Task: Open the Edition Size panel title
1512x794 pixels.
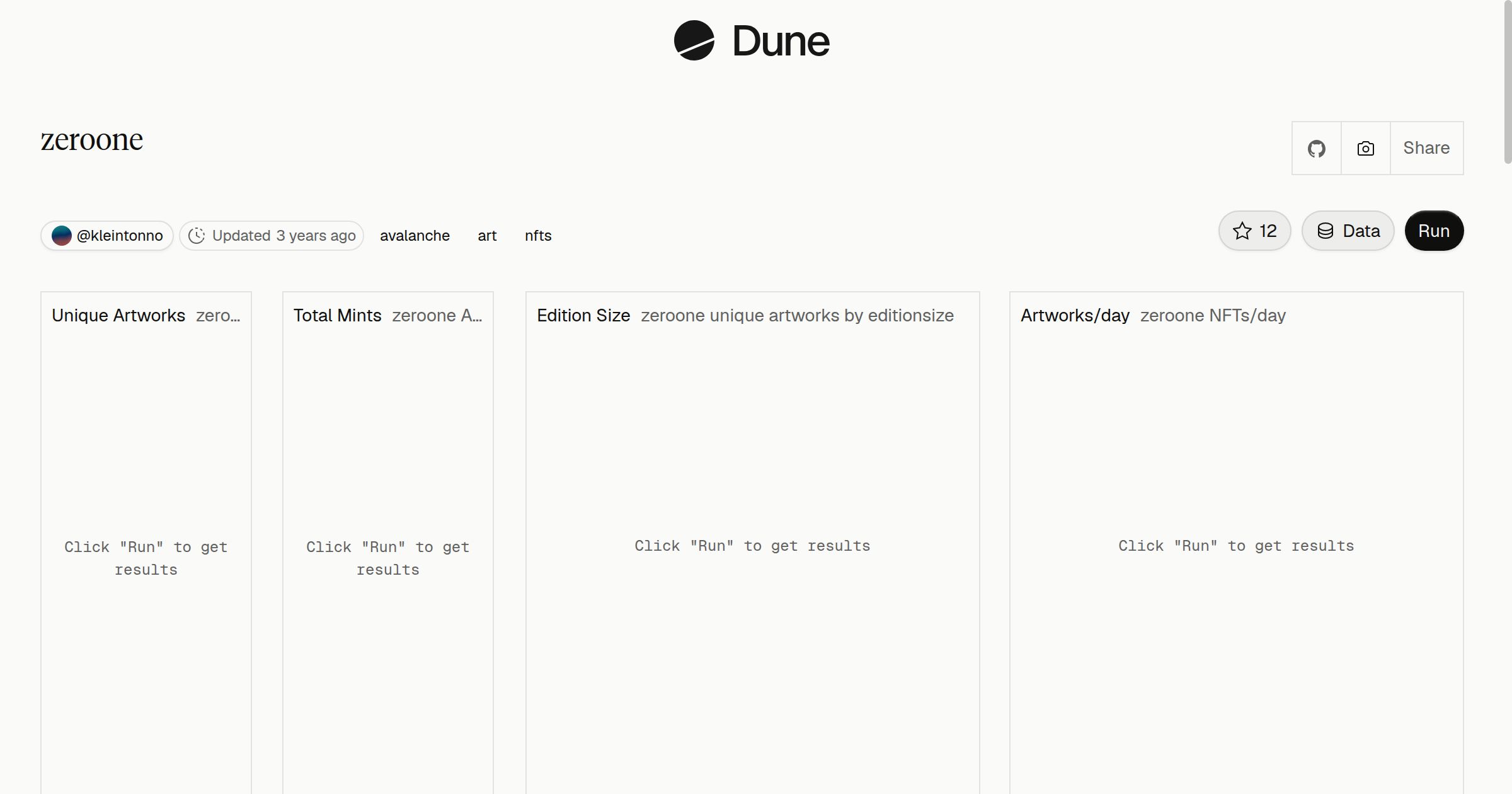Action: coord(583,315)
